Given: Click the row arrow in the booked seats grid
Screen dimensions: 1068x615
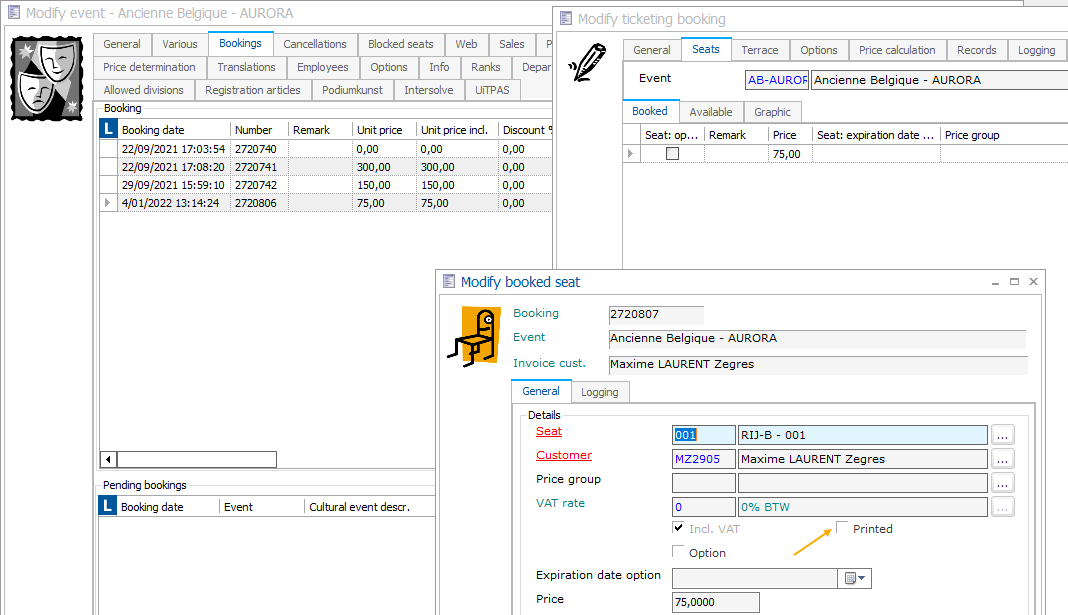Looking at the screenshot, I should pyautogui.click(x=630, y=154).
